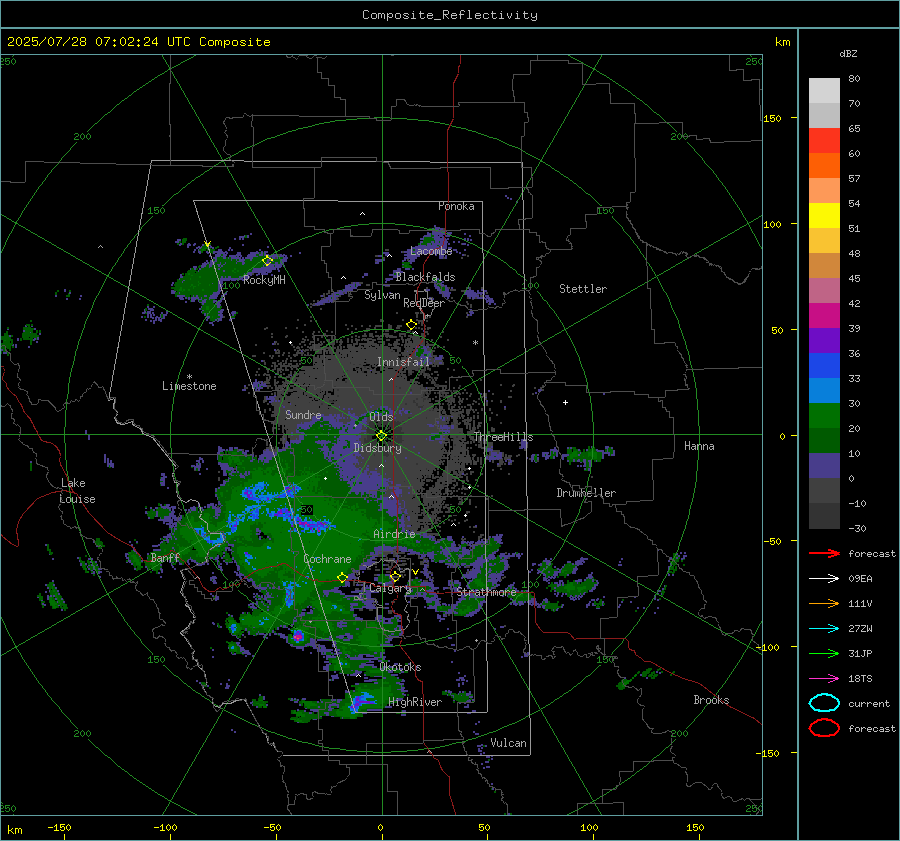Click the dBZ scale heading
The width and height of the screenshot is (900, 841).
coord(848,54)
